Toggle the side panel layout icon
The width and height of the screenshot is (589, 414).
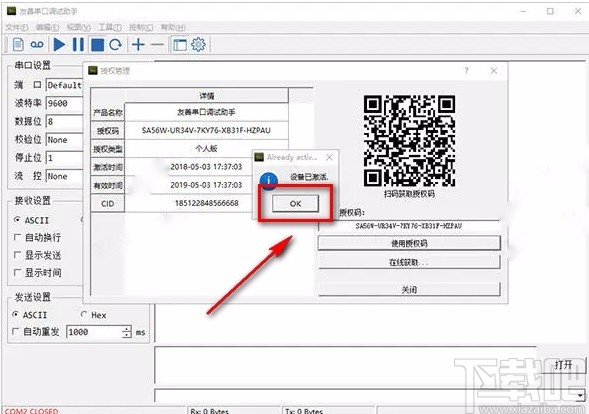180,45
